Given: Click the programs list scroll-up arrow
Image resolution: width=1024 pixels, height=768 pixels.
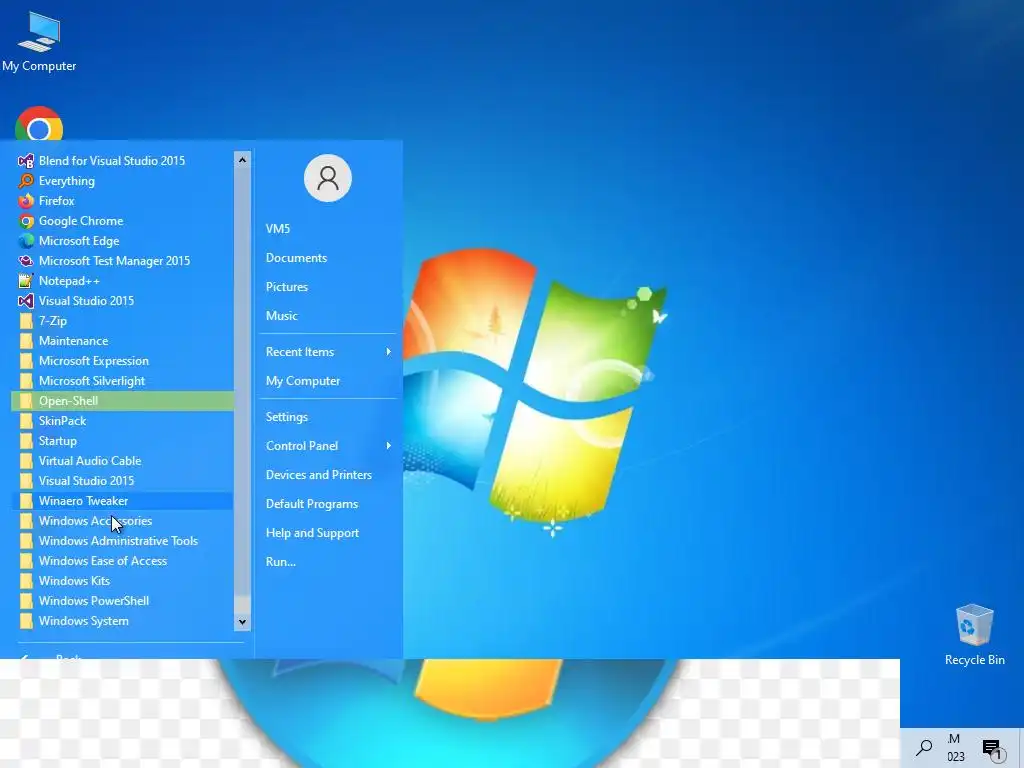Looking at the screenshot, I should pos(242,159).
